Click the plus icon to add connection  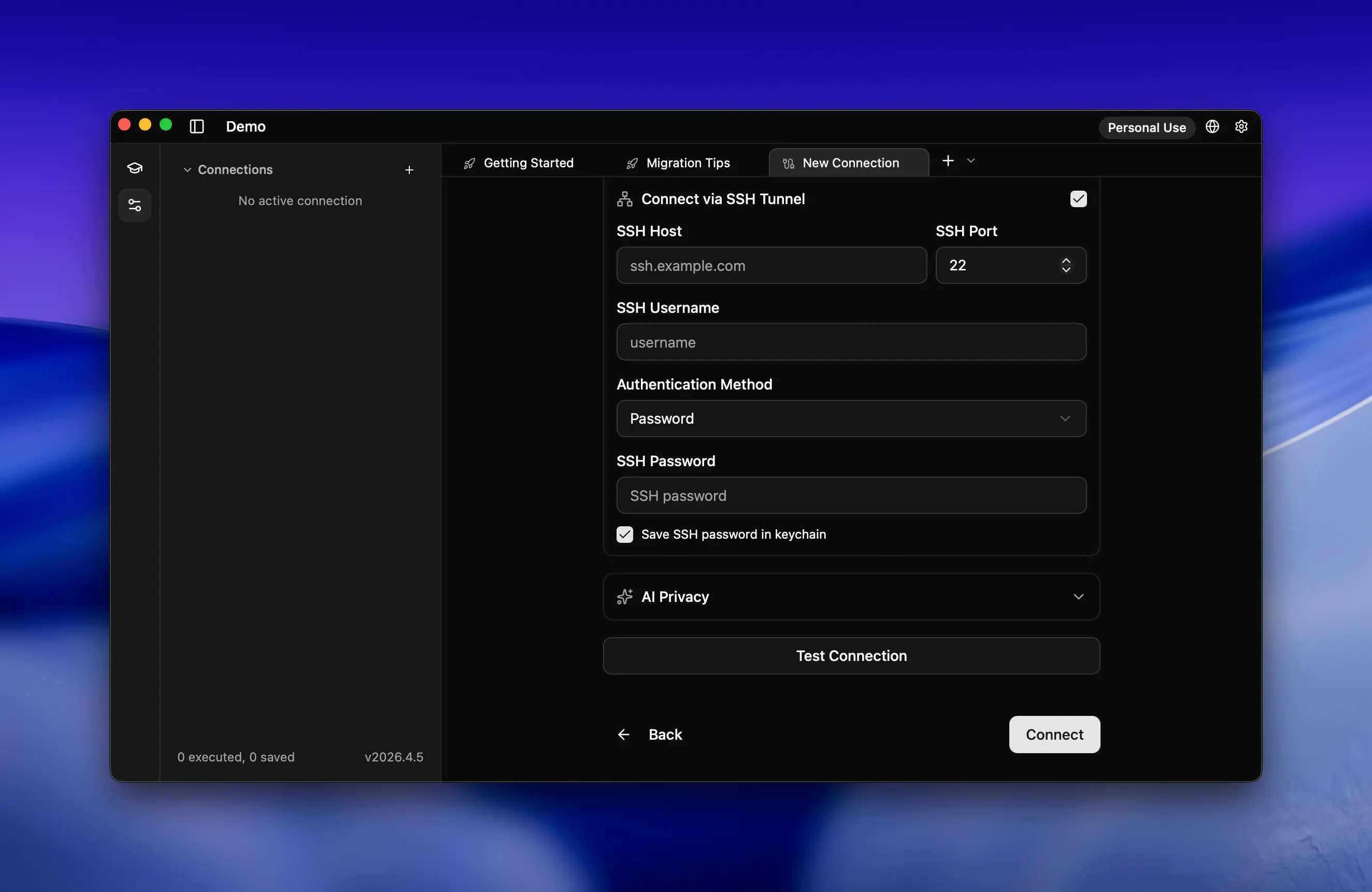(409, 170)
